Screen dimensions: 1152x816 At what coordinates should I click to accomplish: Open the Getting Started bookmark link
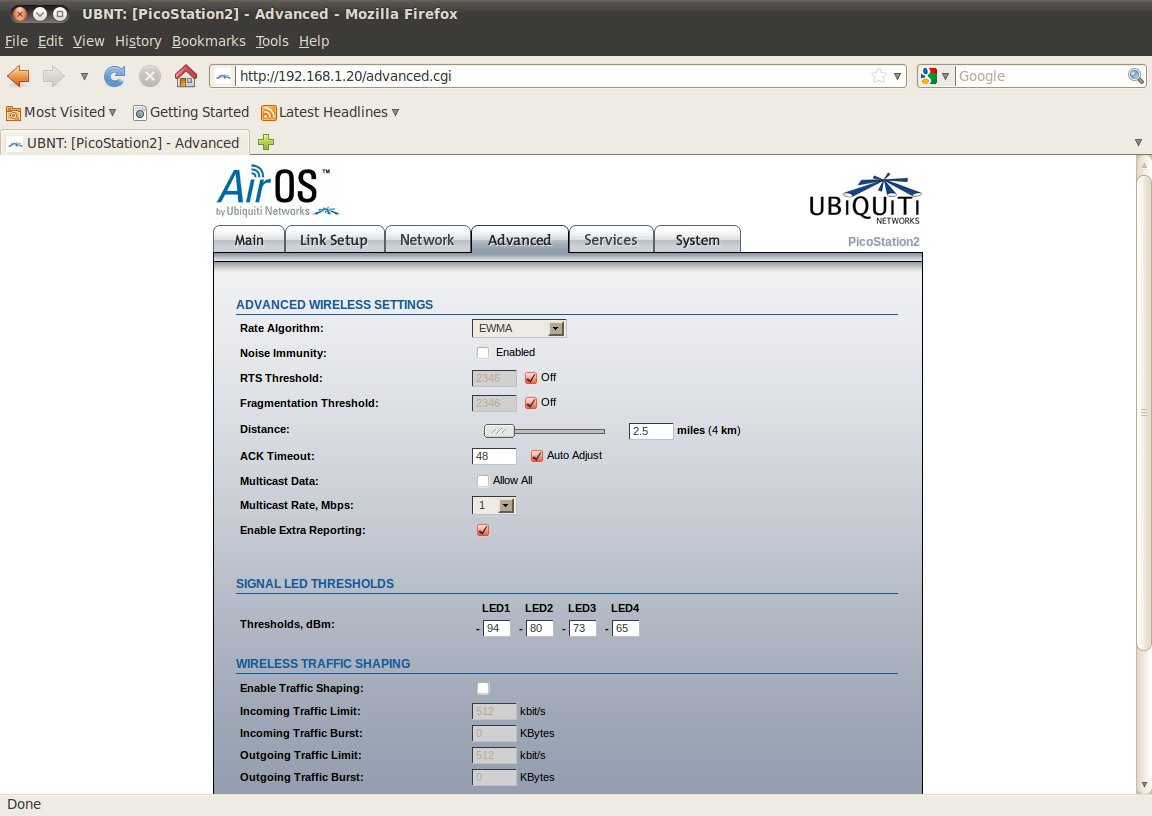coord(191,112)
